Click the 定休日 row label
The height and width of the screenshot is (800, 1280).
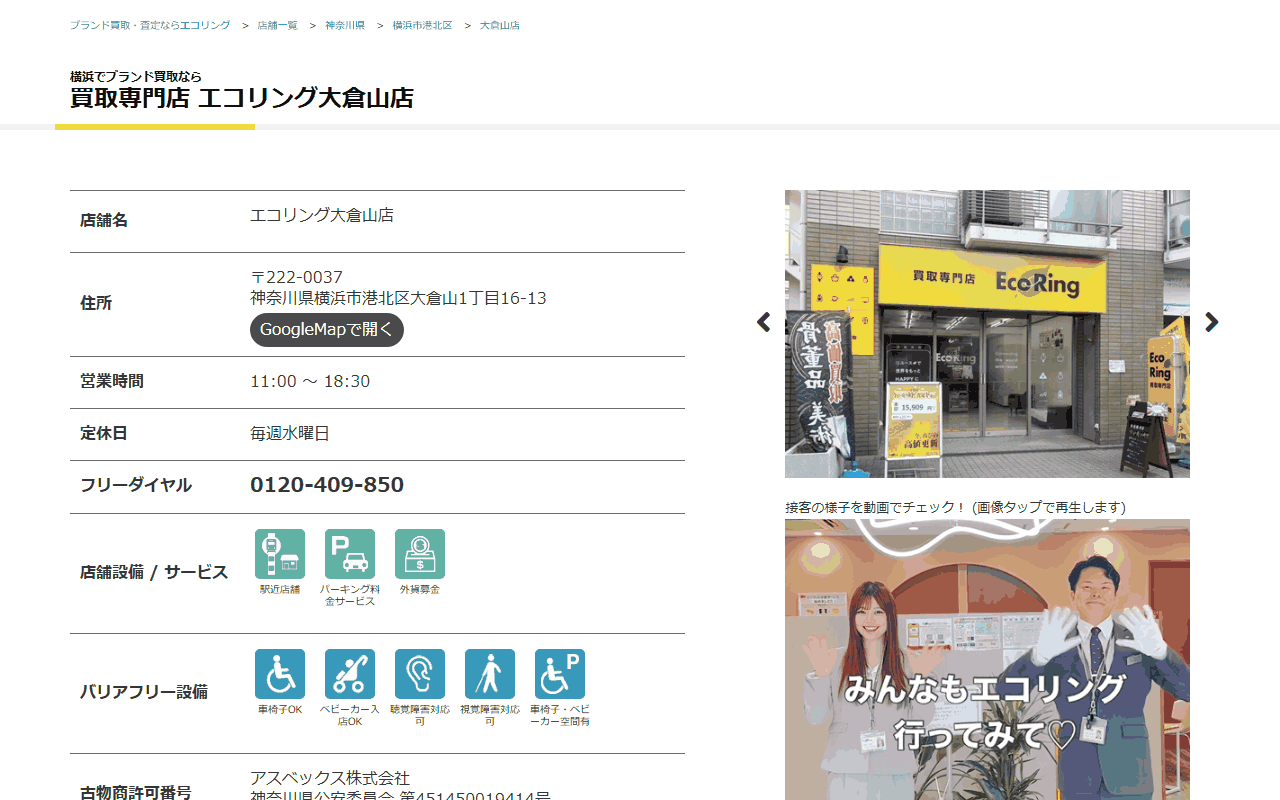tap(104, 433)
